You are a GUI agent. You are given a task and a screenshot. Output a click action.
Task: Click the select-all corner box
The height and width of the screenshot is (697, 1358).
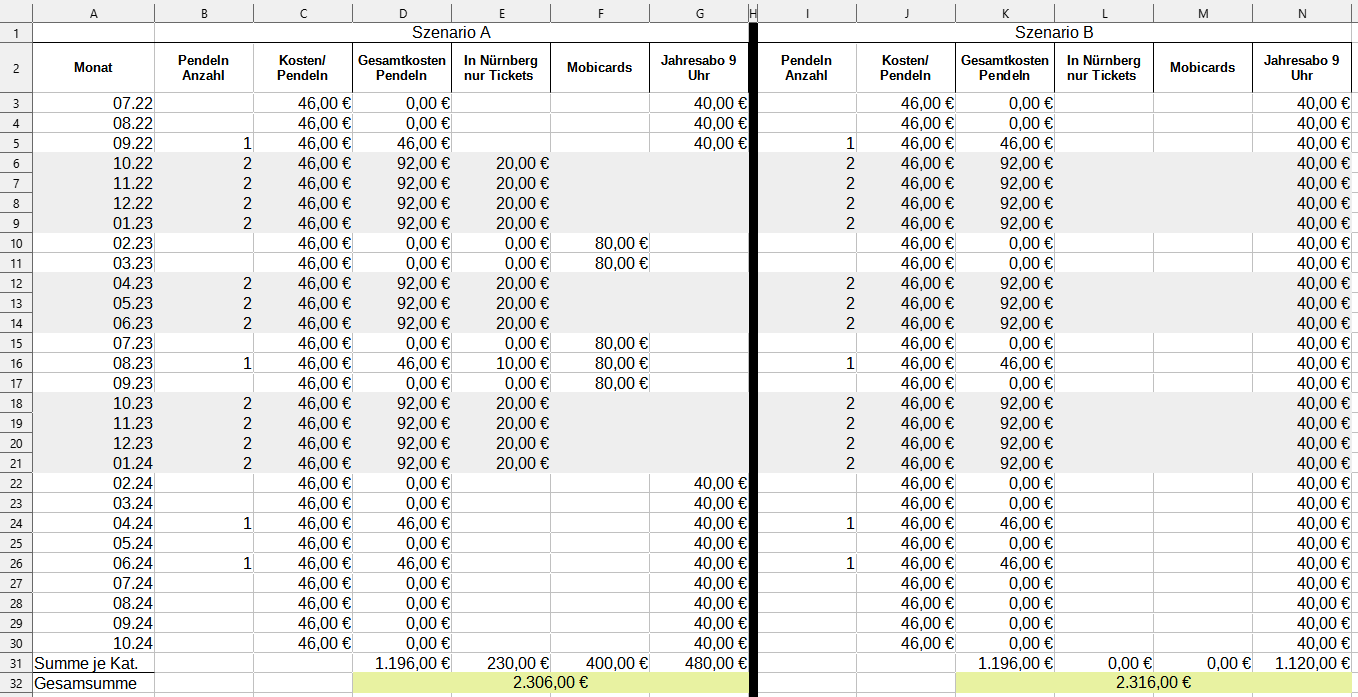(x=16, y=13)
